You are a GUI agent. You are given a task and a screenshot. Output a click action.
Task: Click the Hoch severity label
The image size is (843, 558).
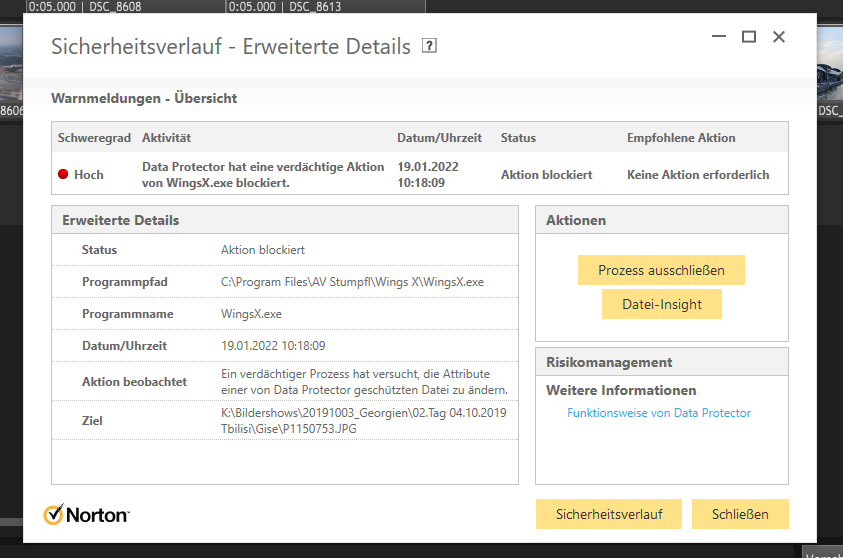point(89,175)
